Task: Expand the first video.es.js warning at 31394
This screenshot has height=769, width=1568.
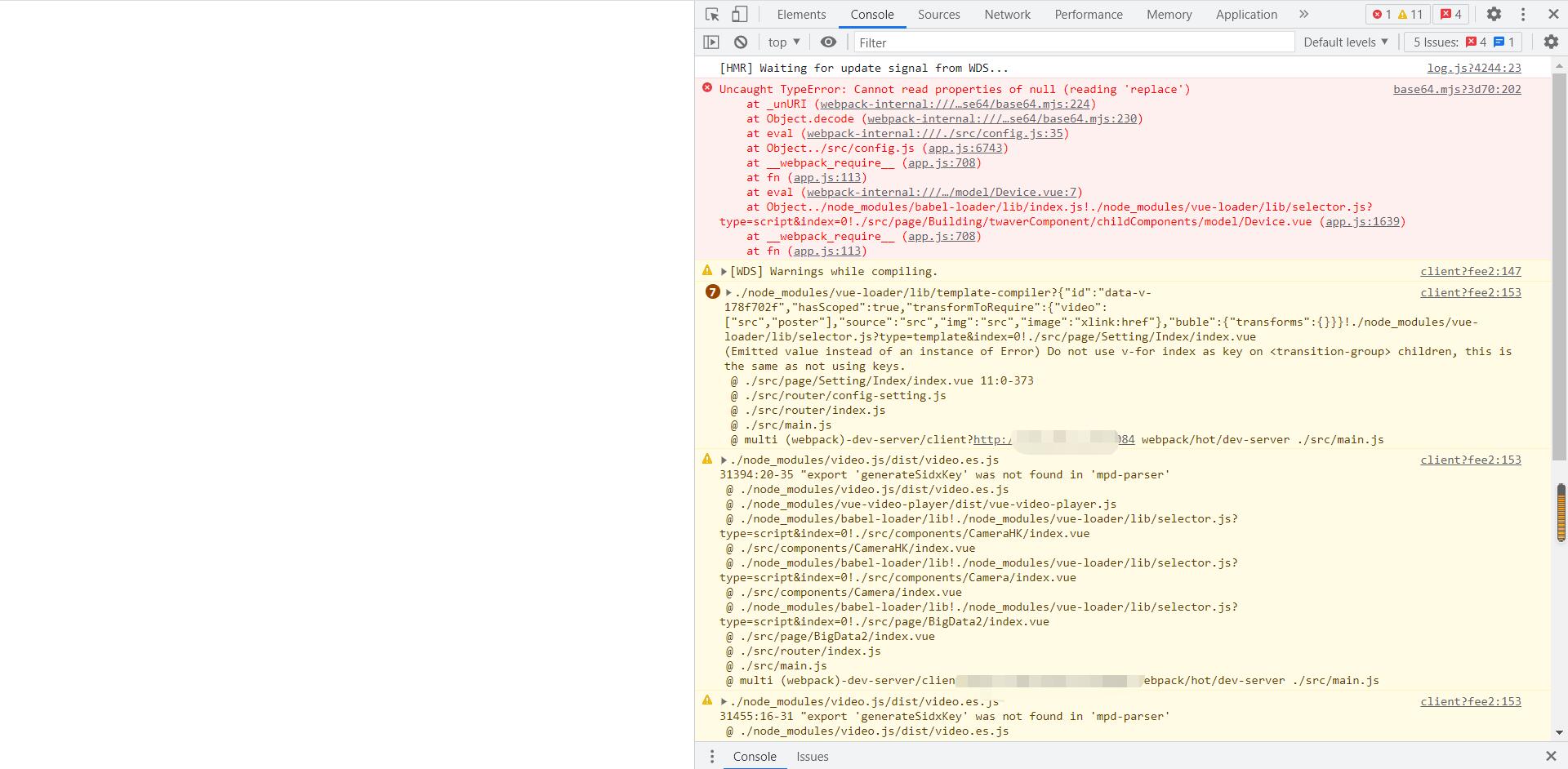Action: tap(724, 460)
